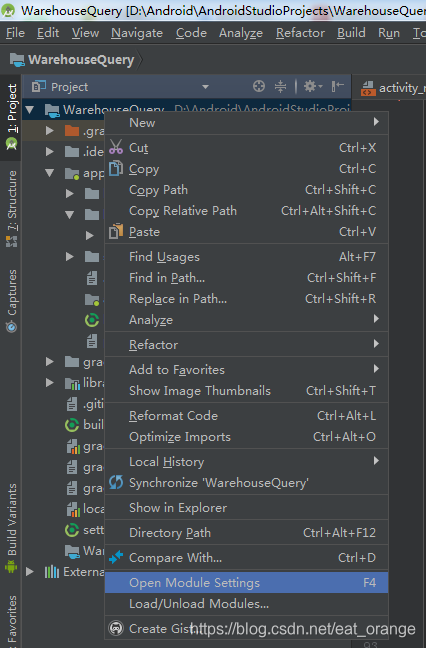The height and width of the screenshot is (648, 426).
Task: Choose Optimize Imports
Action: point(246,436)
